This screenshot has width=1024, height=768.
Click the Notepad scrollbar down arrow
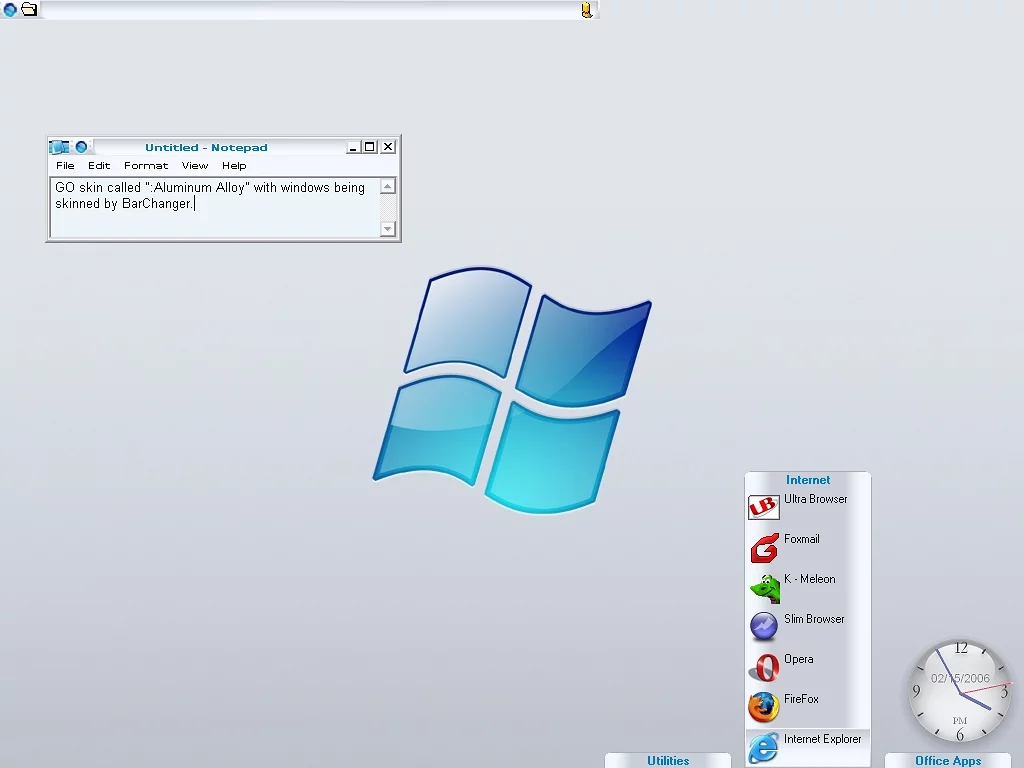click(x=388, y=229)
